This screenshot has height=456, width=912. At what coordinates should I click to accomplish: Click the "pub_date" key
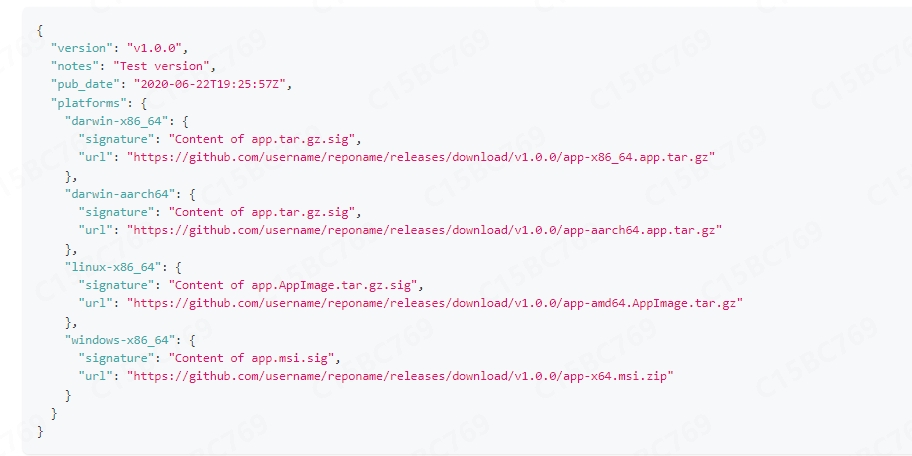[84, 83]
